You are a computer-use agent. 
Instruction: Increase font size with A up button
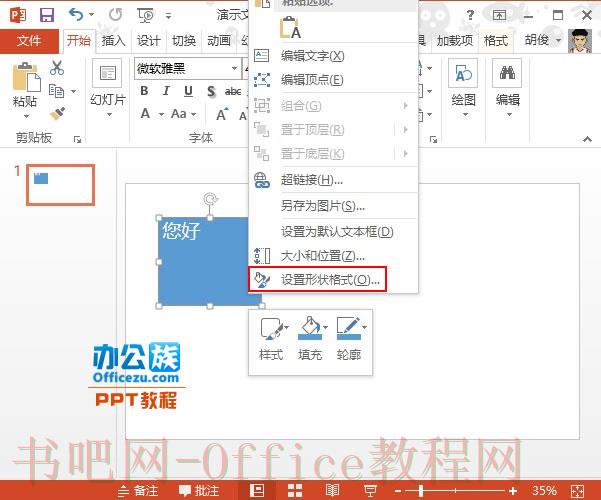(x=222, y=114)
